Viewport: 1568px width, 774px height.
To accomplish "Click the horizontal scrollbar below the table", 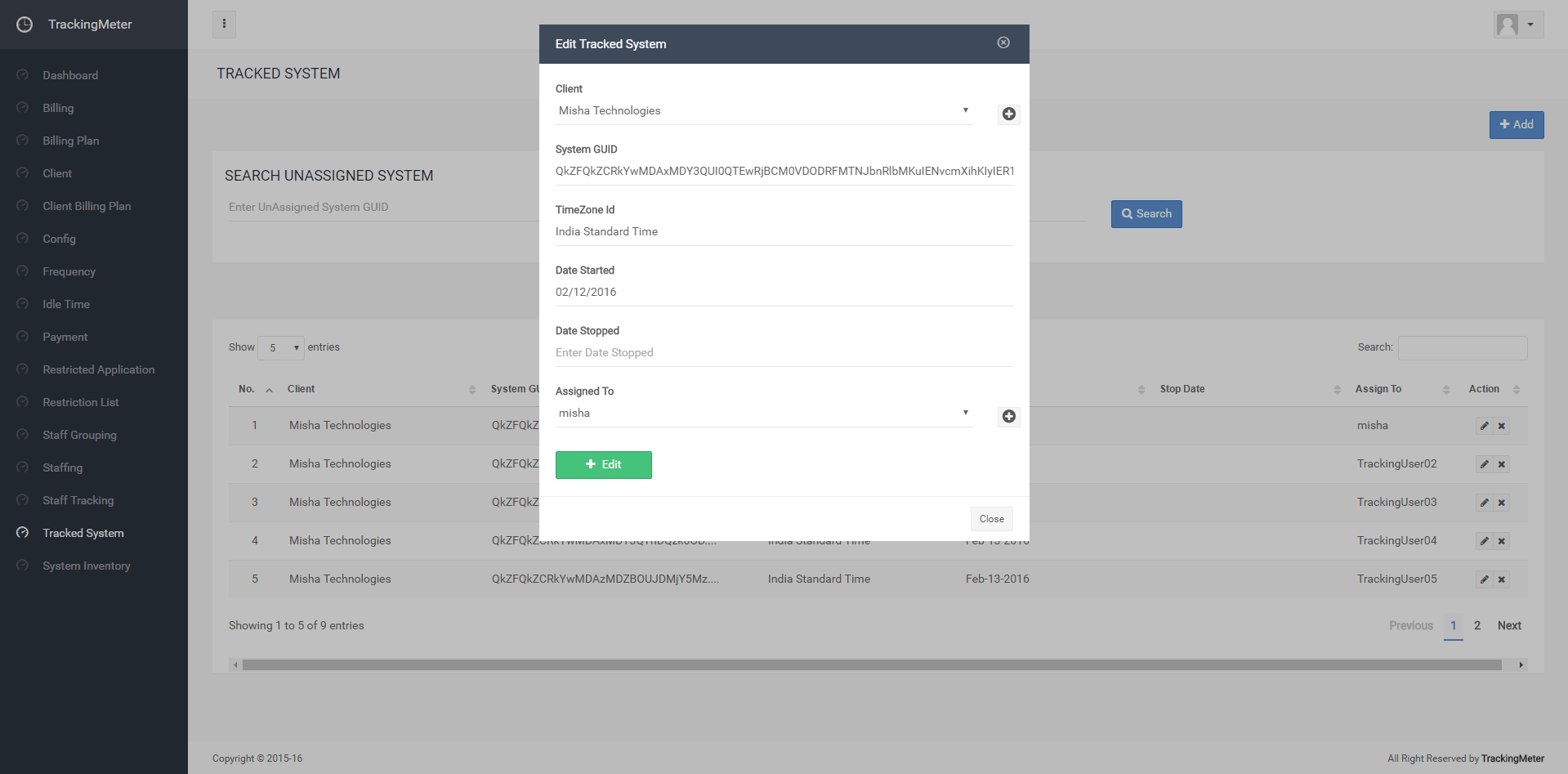I will (871, 665).
